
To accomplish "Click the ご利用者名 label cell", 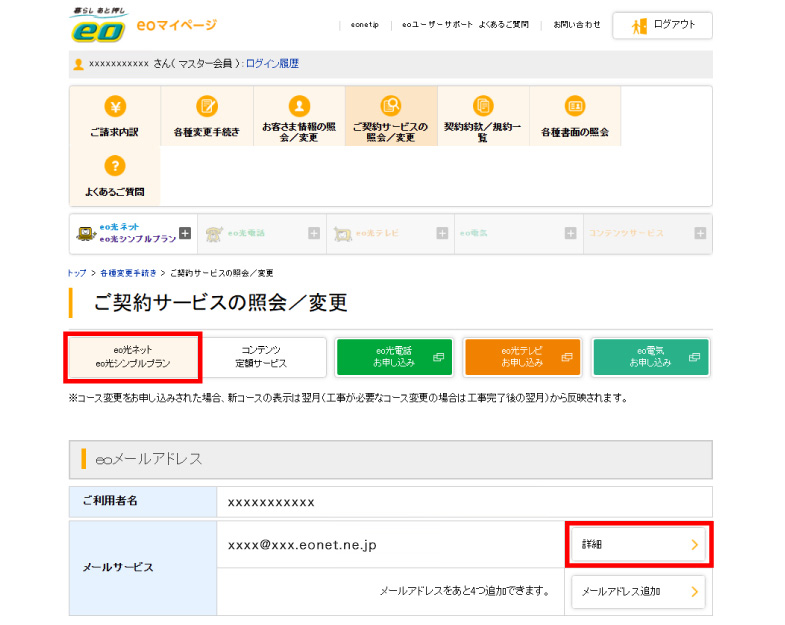I will [143, 501].
